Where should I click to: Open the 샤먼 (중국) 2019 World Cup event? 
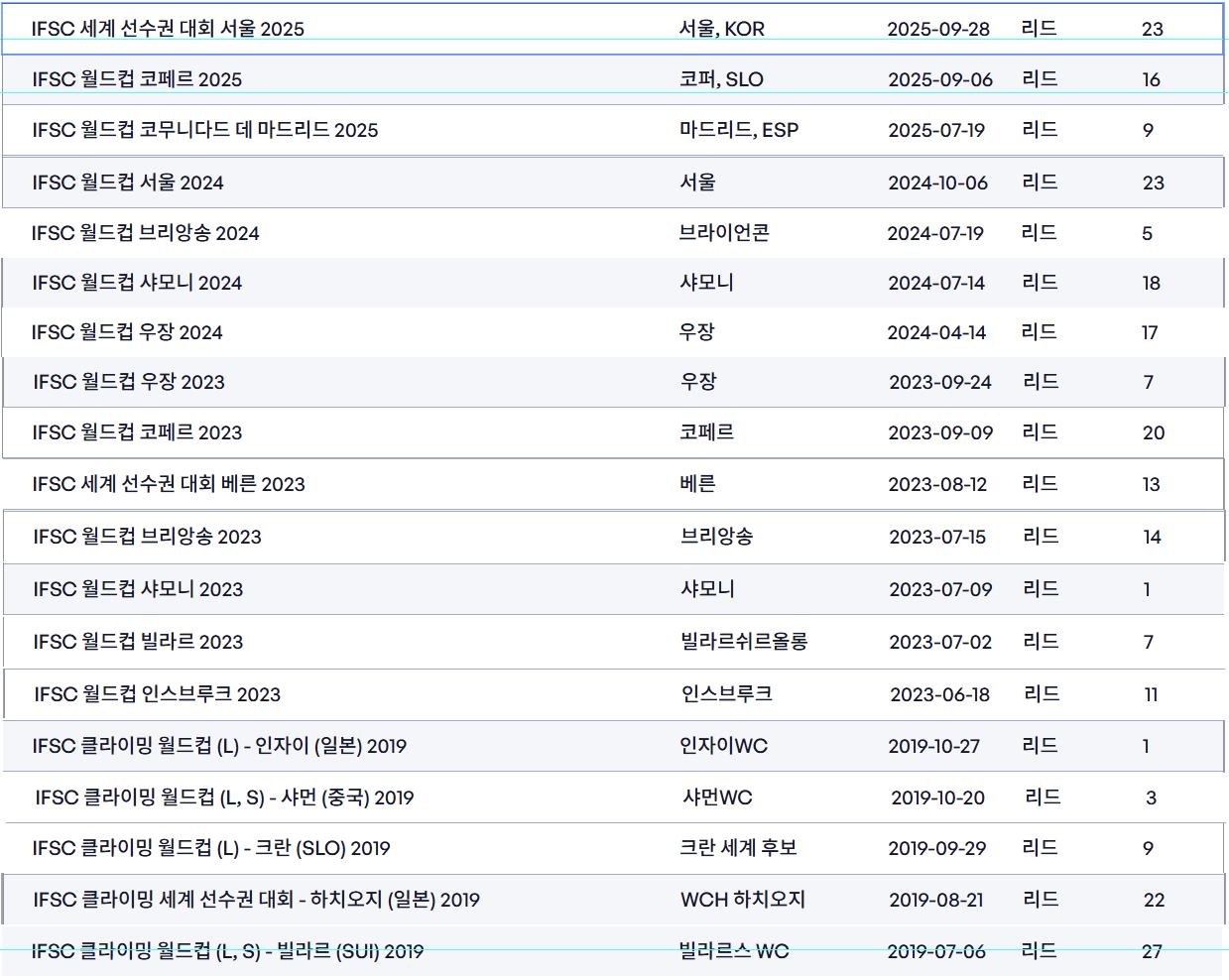(224, 797)
